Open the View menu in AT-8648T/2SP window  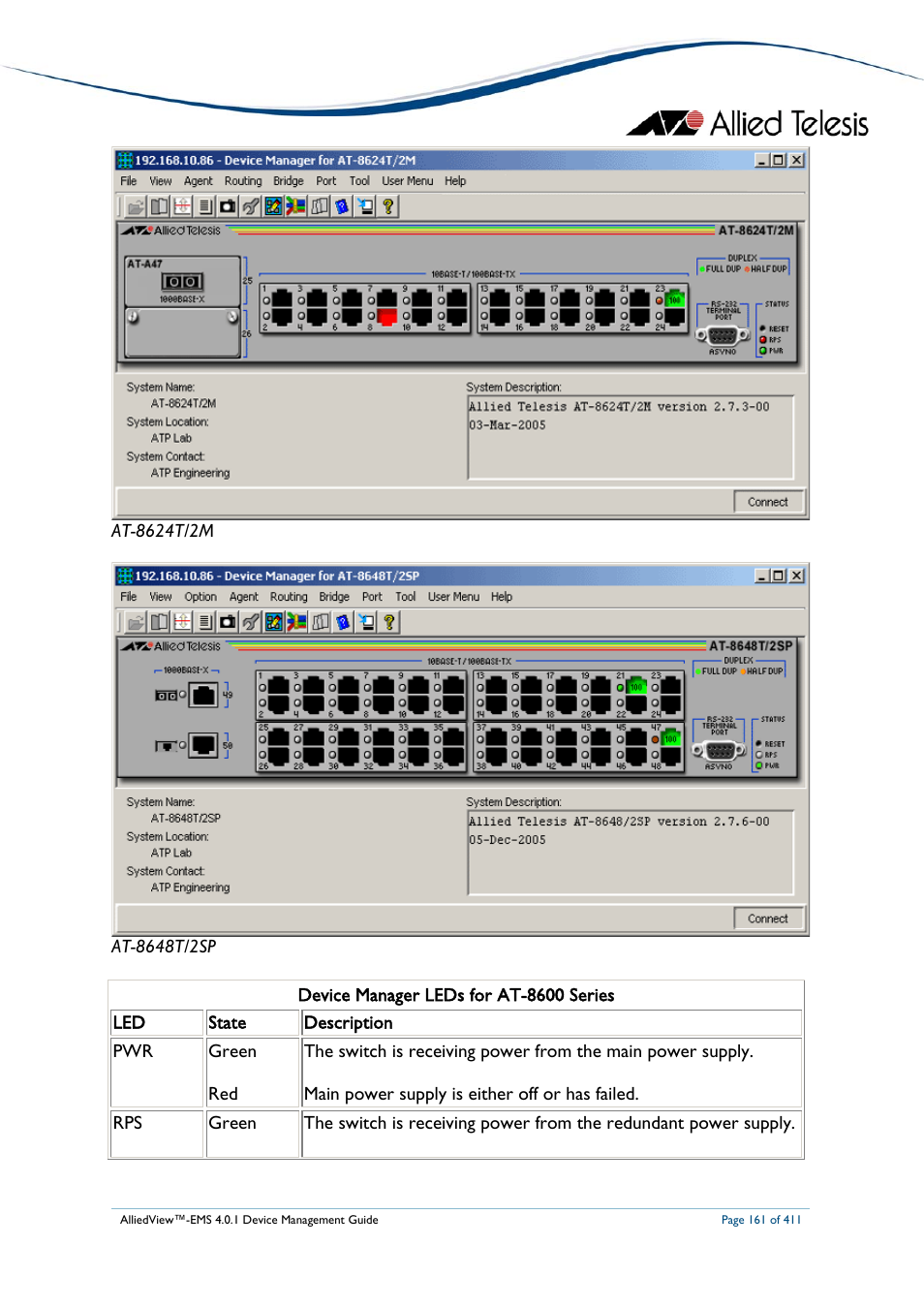click(161, 597)
